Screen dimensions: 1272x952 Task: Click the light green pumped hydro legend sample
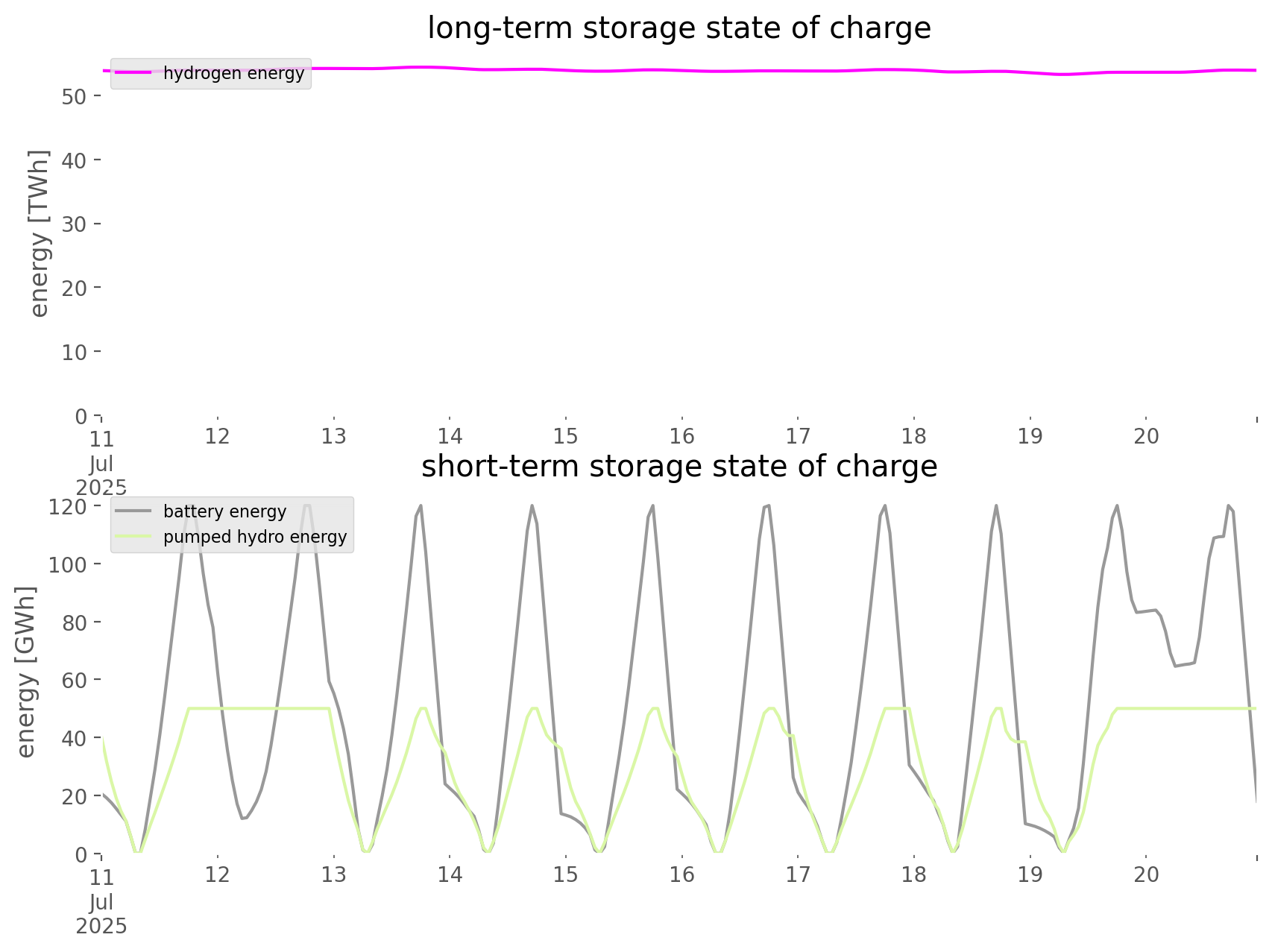(133, 537)
